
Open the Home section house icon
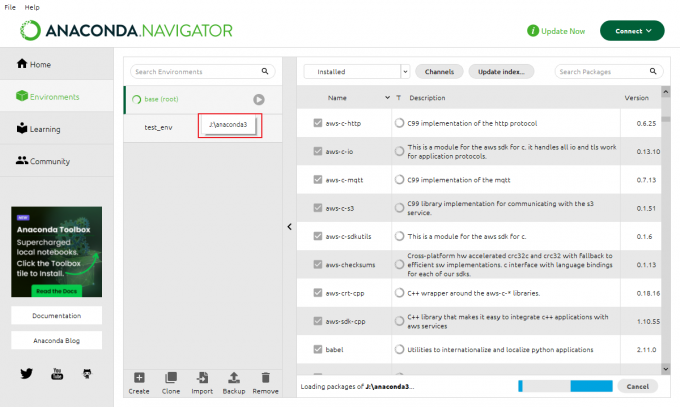point(22,64)
